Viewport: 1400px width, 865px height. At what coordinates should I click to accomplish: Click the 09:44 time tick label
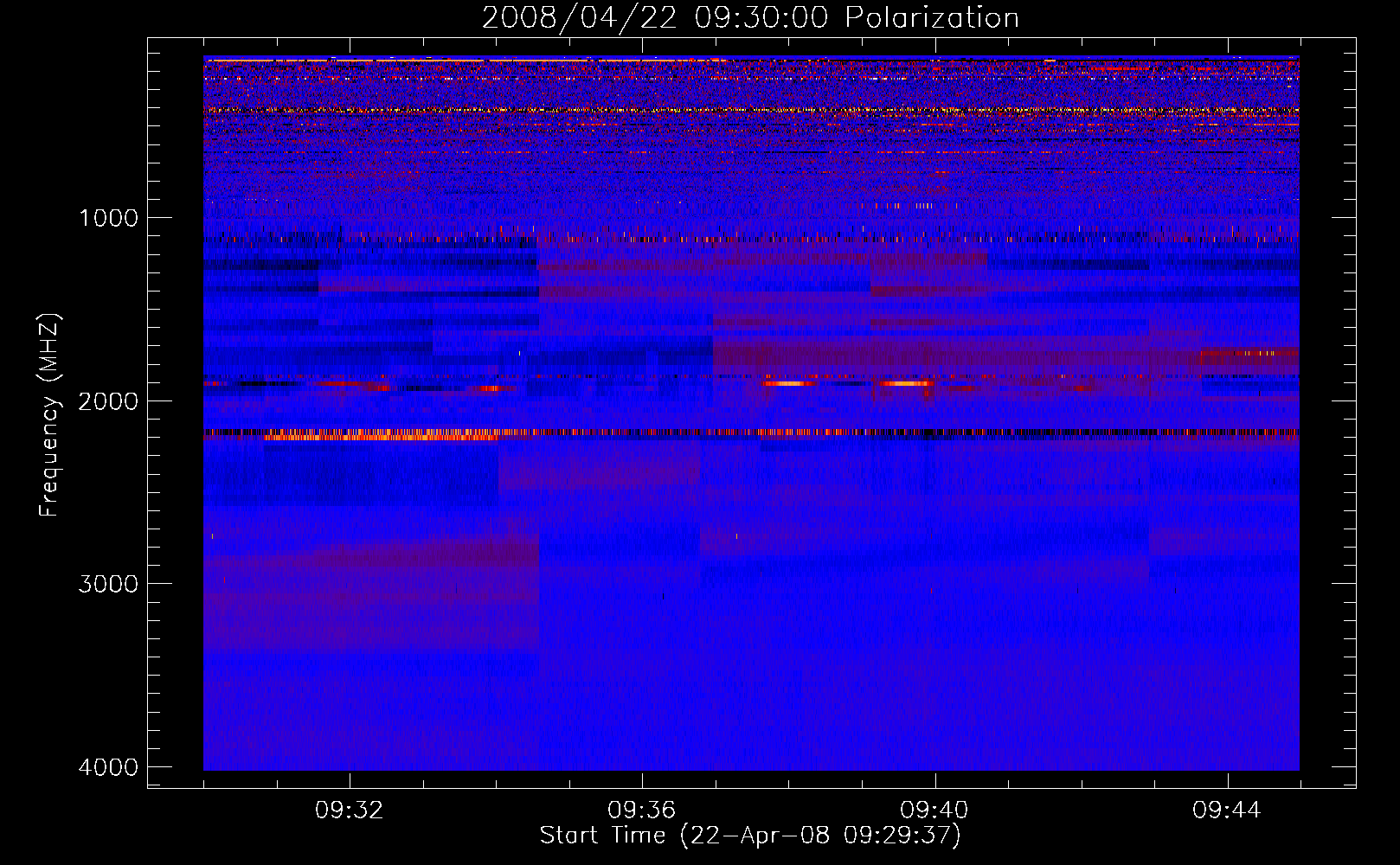[1227, 811]
